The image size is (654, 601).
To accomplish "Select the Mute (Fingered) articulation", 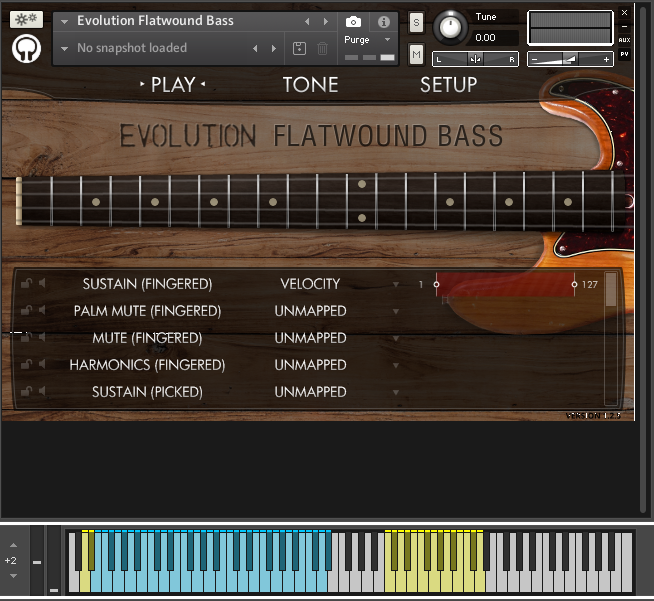I will tap(147, 338).
